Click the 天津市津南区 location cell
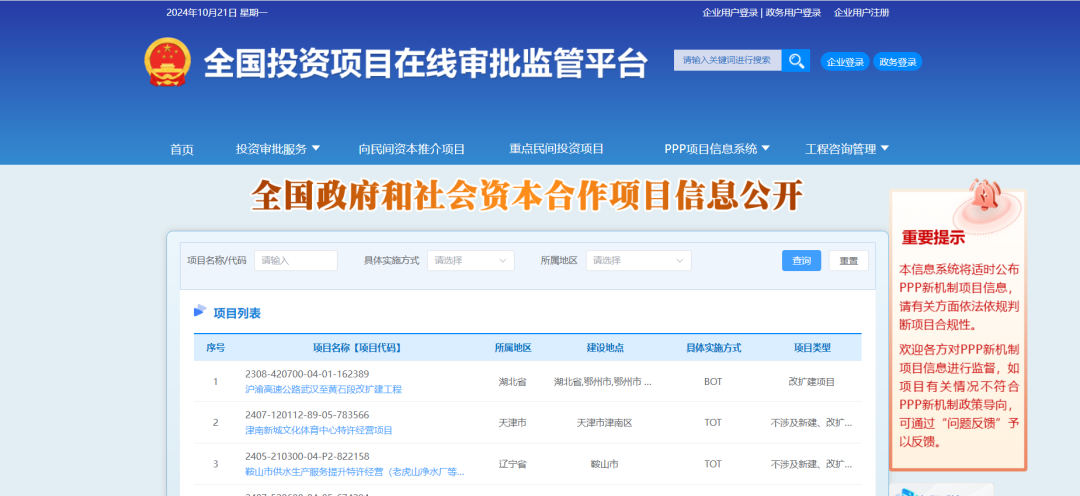This screenshot has height=496, width=1080. (604, 423)
